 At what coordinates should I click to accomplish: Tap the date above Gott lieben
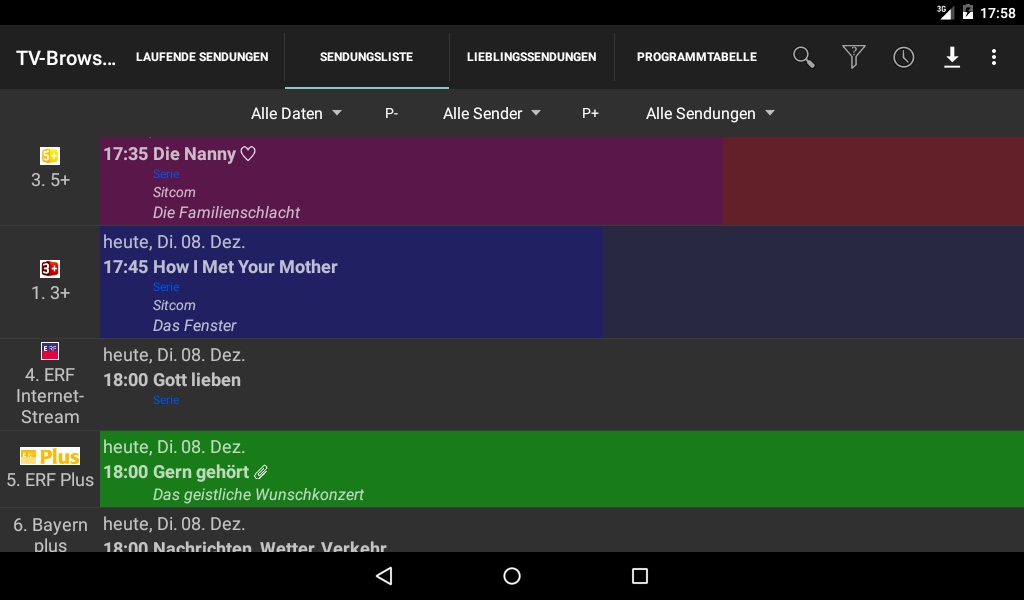click(174, 355)
